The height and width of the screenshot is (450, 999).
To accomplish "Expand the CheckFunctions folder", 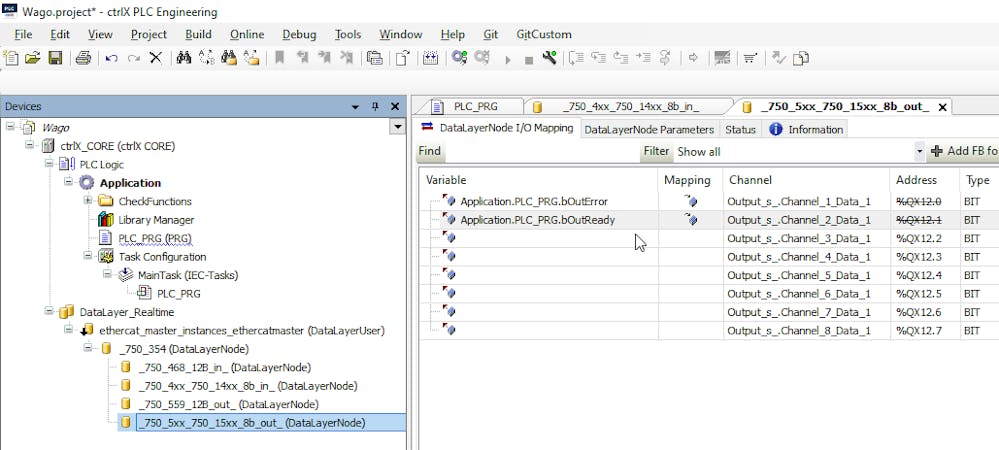I will click(87, 200).
